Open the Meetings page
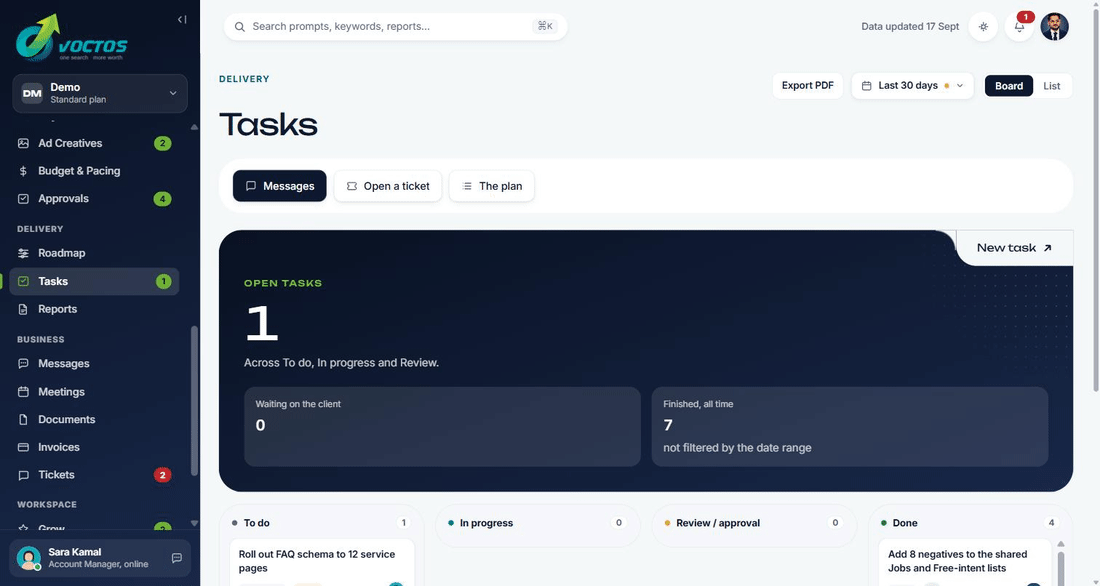This screenshot has width=1100, height=586. point(95,392)
